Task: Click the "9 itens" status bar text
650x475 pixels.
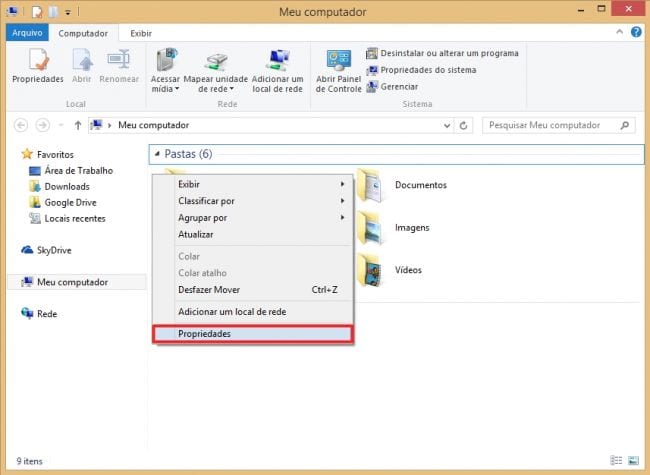Action: pos(29,461)
